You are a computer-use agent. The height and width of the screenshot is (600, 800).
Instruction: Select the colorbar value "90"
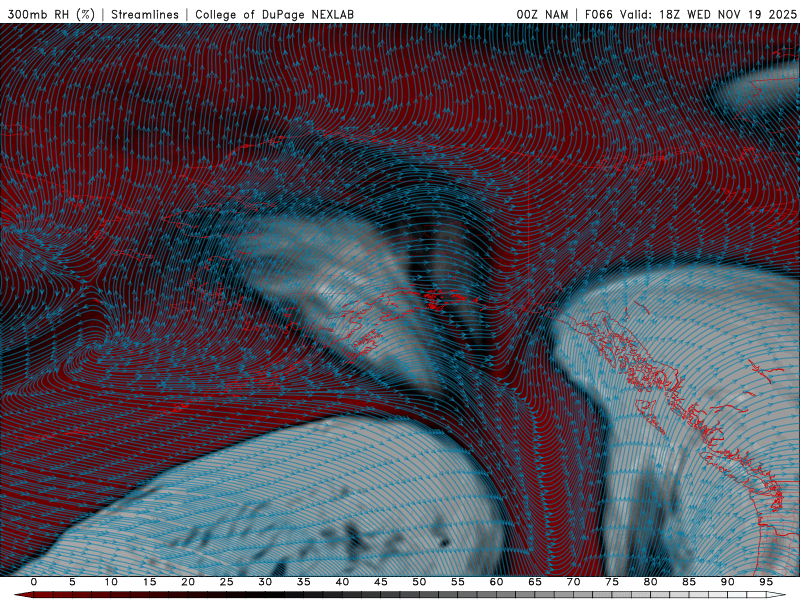728,582
